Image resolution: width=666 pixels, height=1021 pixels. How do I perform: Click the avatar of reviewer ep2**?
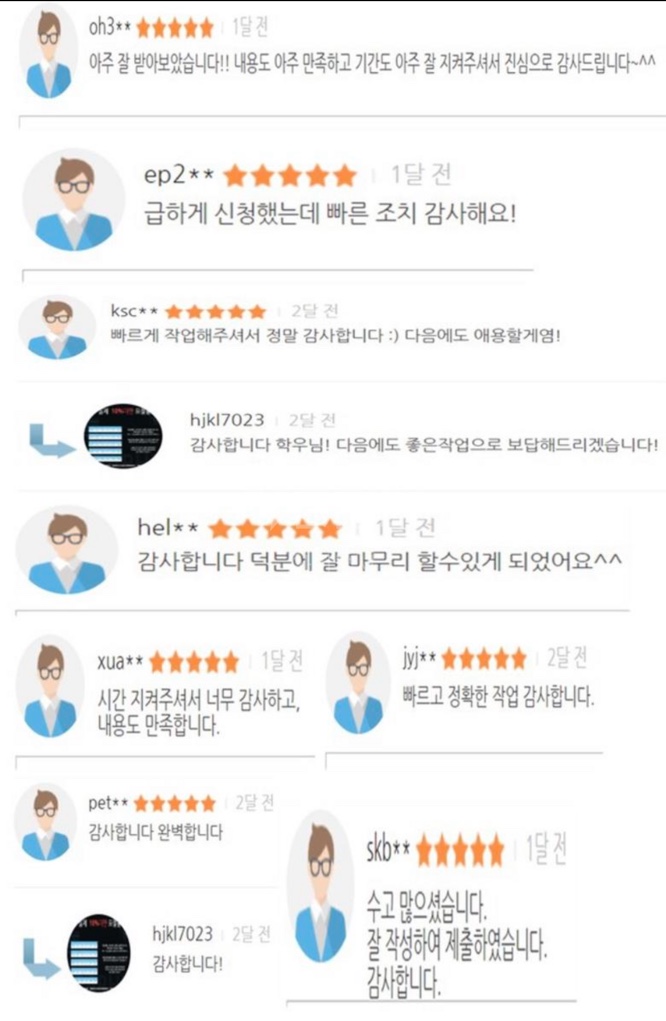pos(74,201)
